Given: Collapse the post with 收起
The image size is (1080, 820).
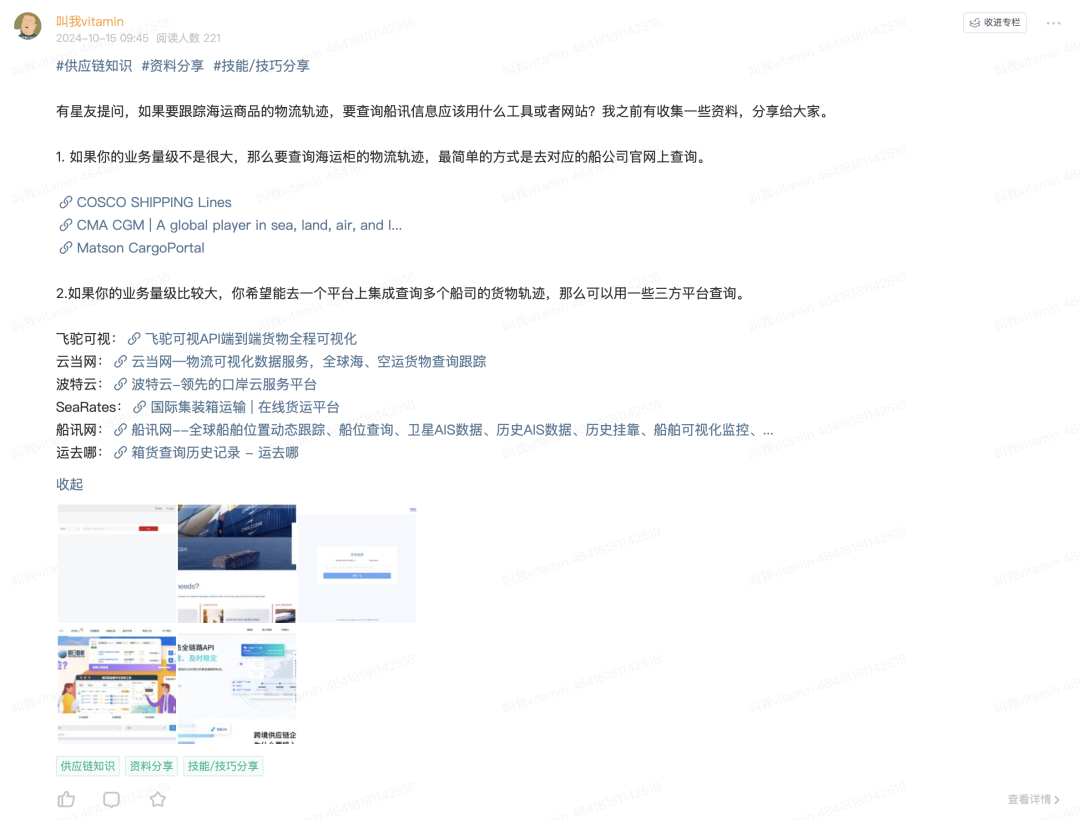Looking at the screenshot, I should tap(69, 484).
